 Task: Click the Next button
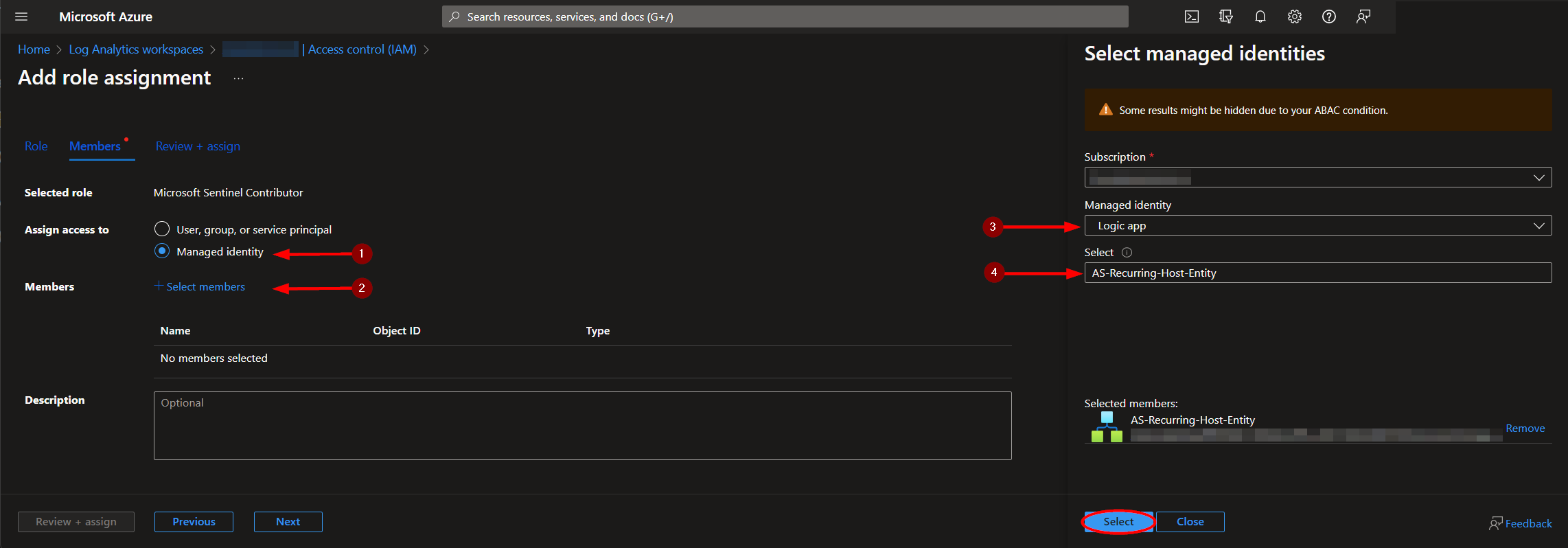[288, 522]
